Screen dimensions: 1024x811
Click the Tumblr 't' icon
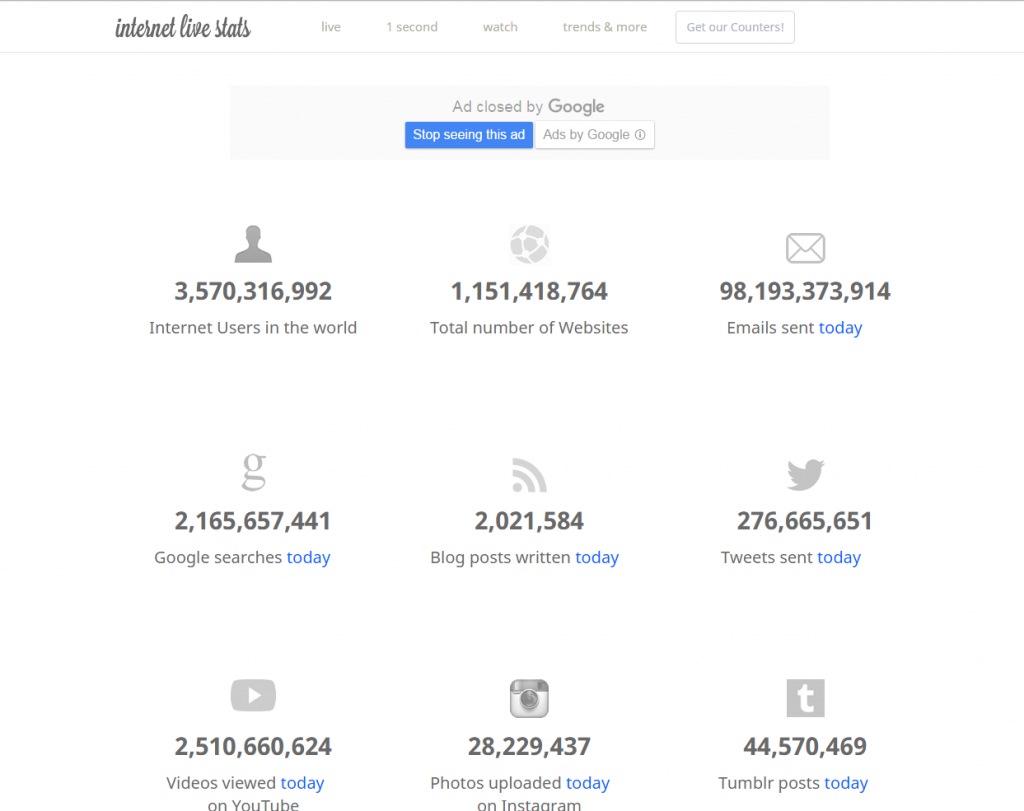pos(805,698)
